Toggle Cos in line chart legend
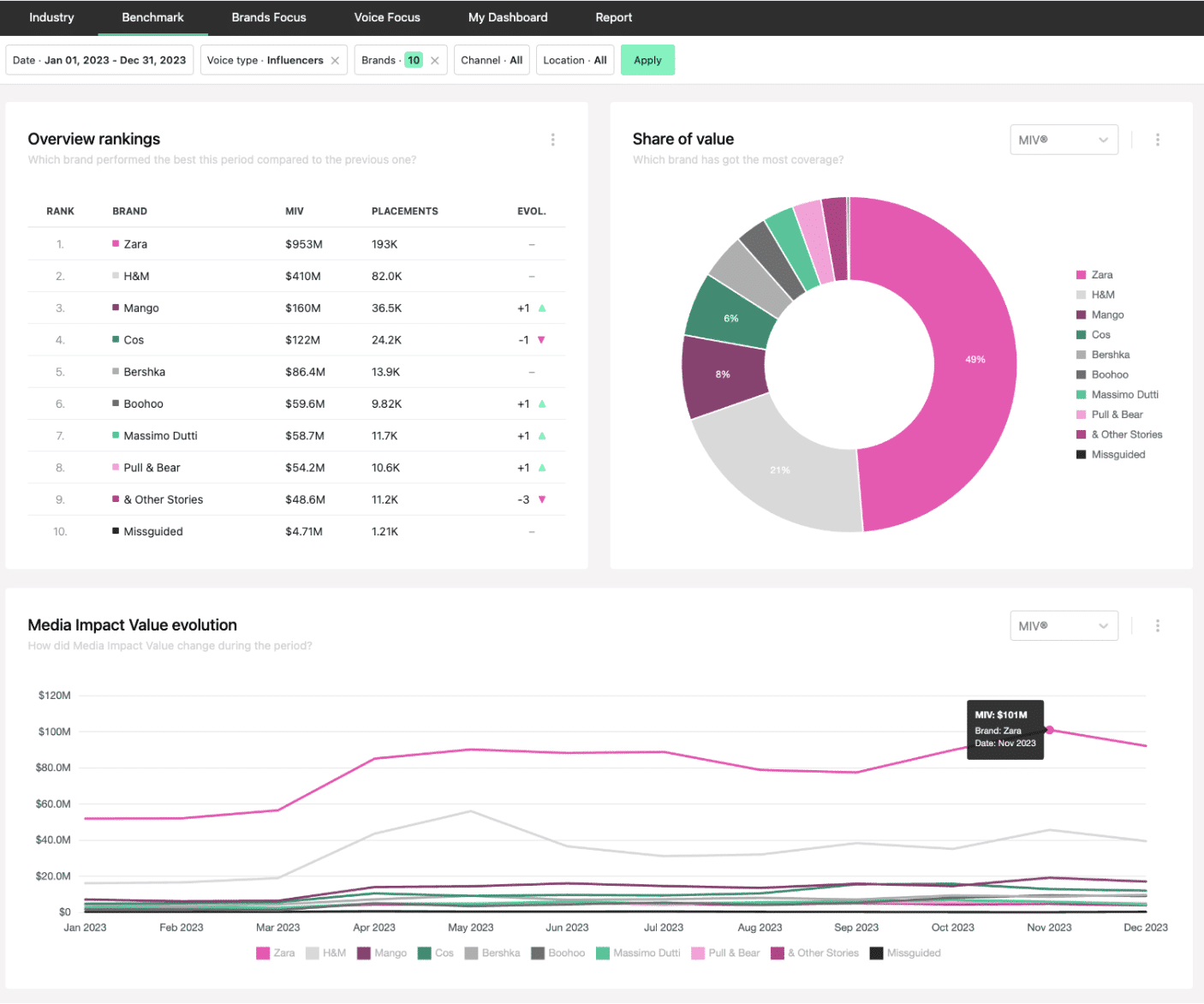Screen dimensions: 1204x1004 (436, 953)
